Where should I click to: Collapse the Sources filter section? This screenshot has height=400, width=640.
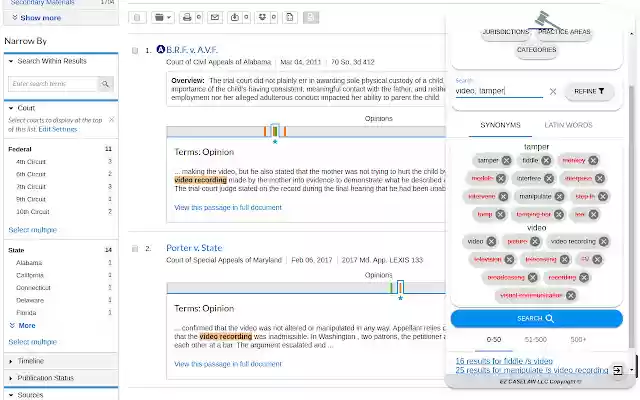11,395
